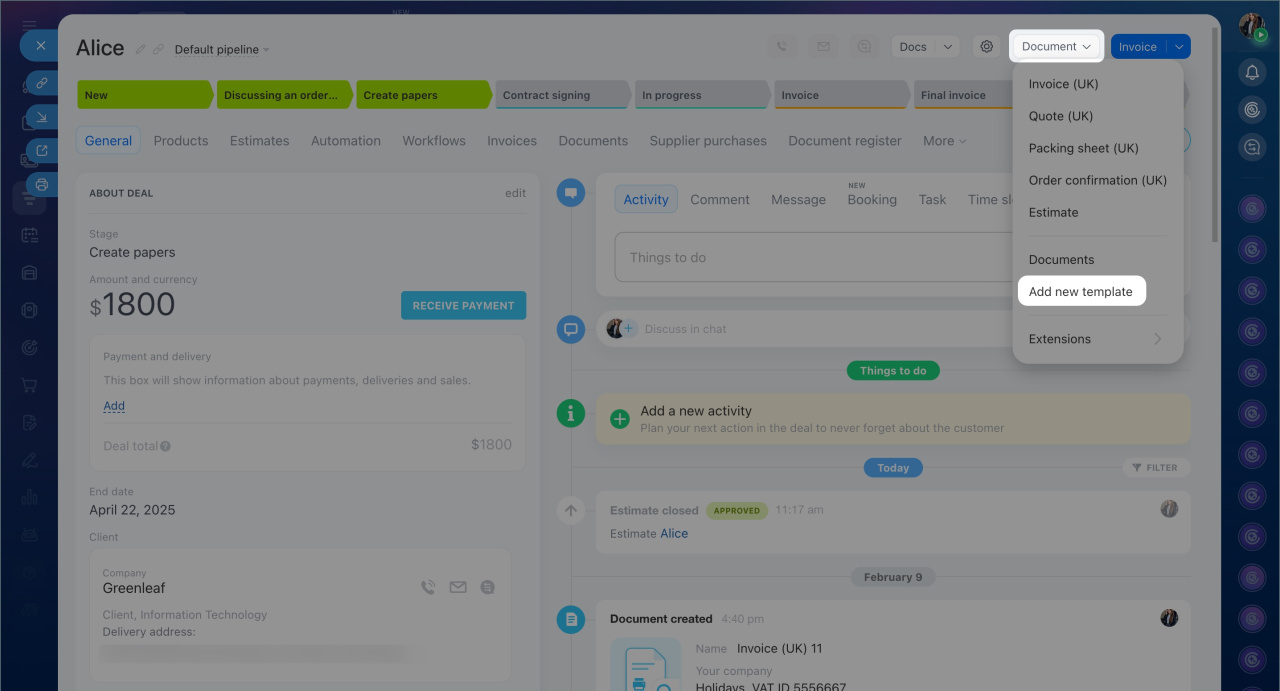
Task: Open the Docs dropdown arrow
Action: 947,47
